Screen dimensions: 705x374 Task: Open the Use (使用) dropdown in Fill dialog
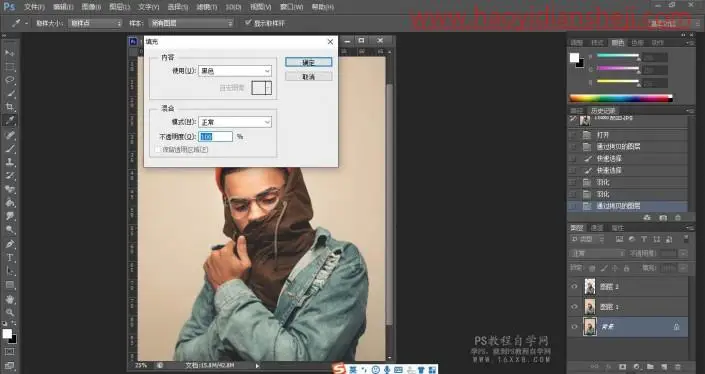point(235,71)
